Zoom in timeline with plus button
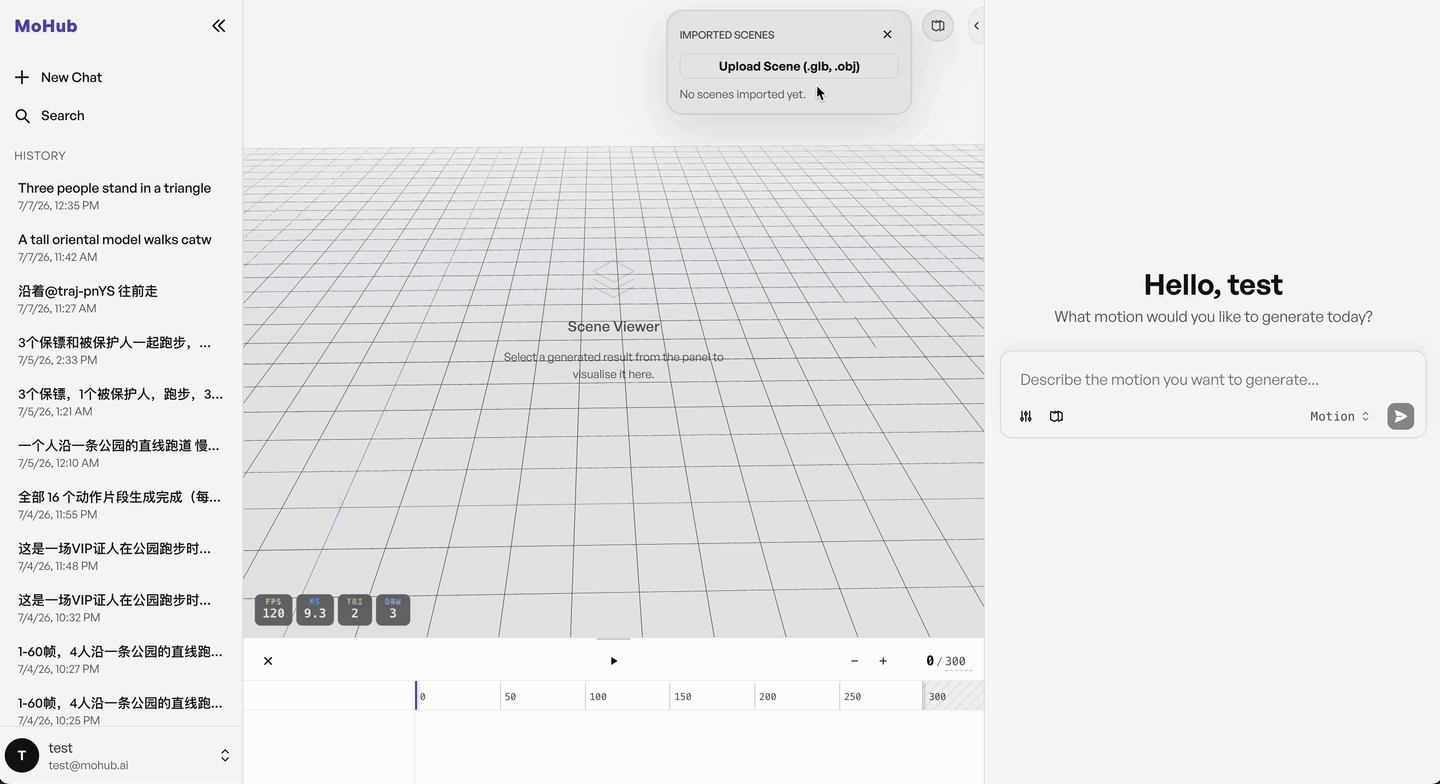This screenshot has height=784, width=1440. pyautogui.click(x=883, y=661)
